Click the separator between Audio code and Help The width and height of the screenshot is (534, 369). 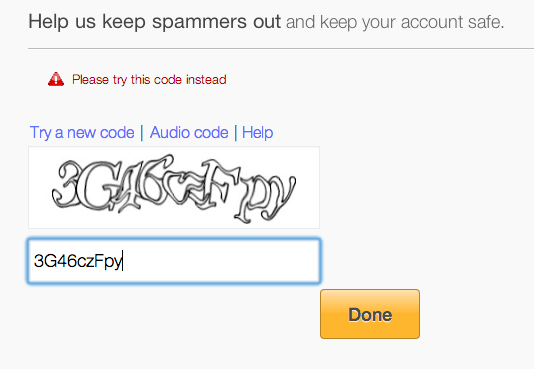tap(235, 132)
